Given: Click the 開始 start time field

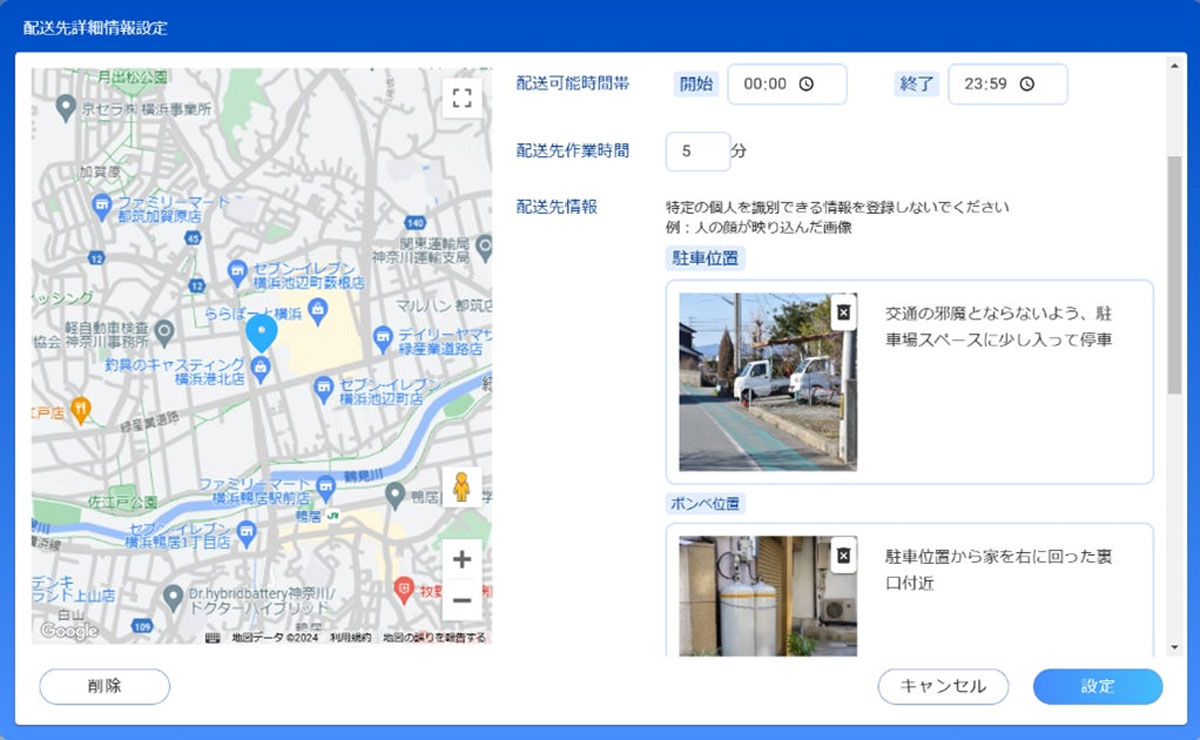Looking at the screenshot, I should tap(787, 84).
